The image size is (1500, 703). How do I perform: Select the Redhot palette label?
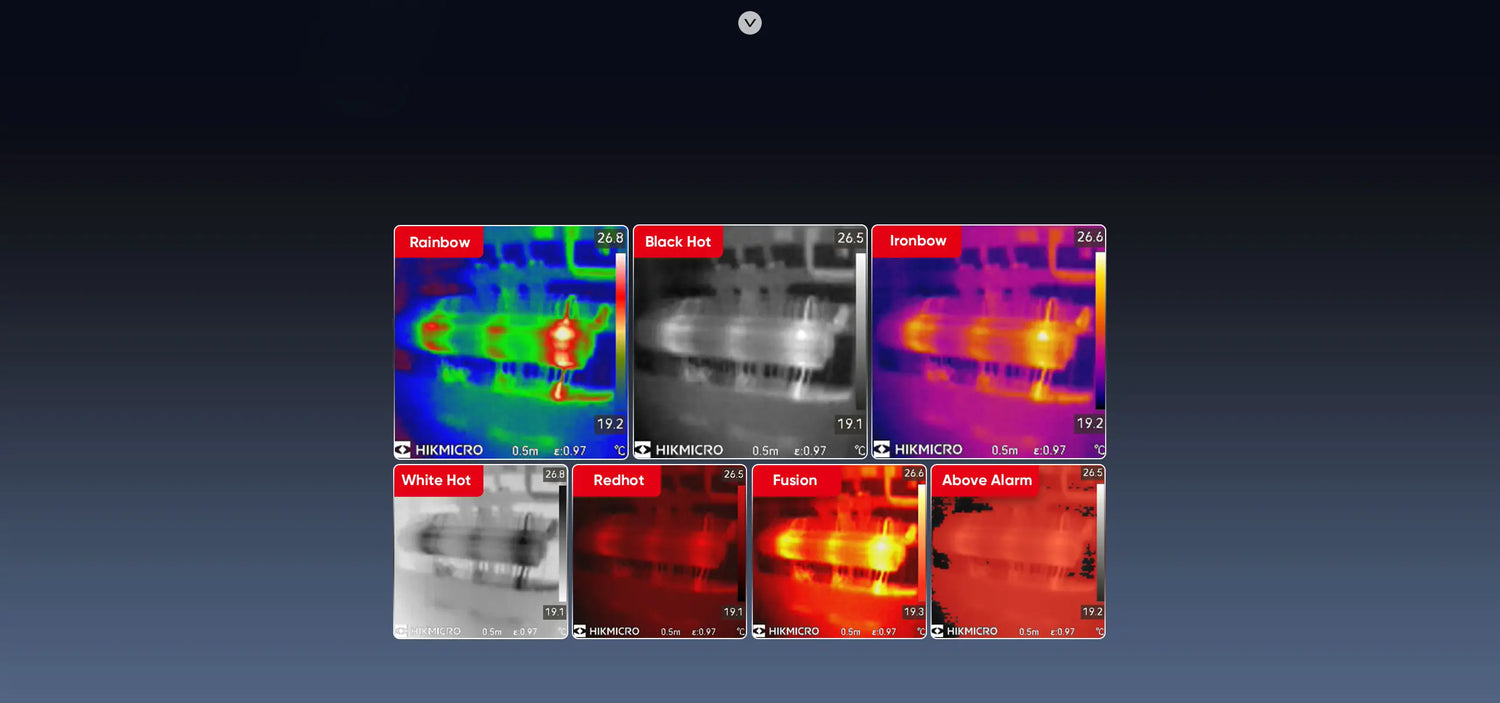tap(618, 480)
